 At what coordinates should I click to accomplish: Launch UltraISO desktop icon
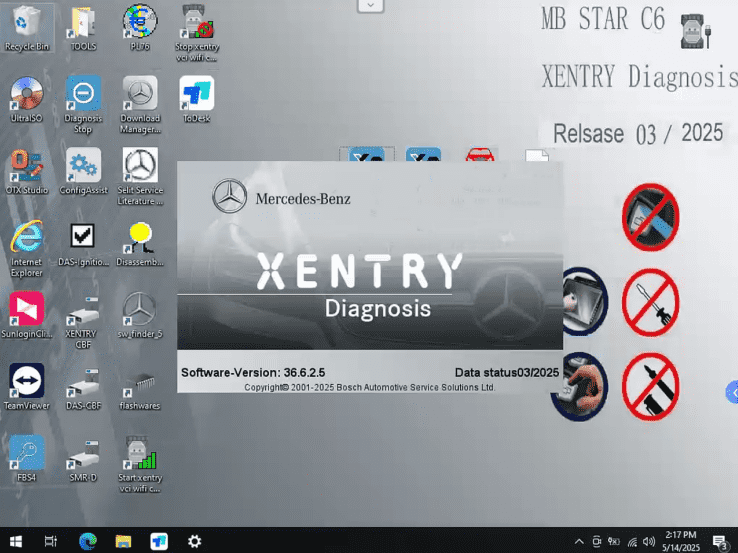pos(26,100)
